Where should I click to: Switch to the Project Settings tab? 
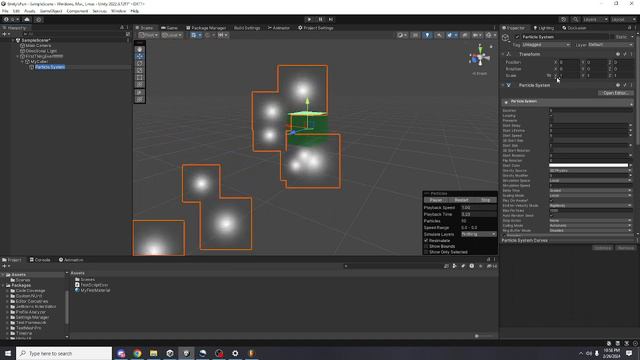[x=316, y=28]
